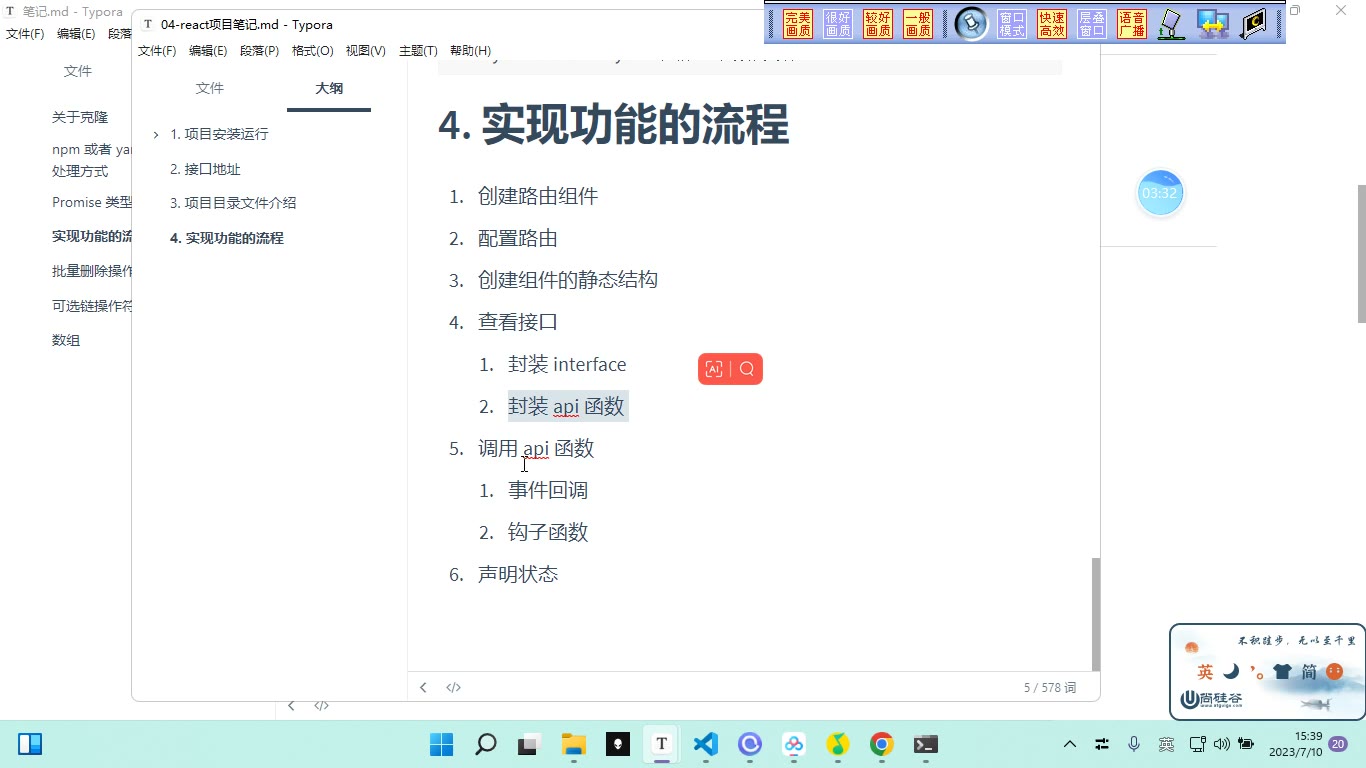This screenshot has width=1366, height=768.
Task: Open the Widgets panel on the taskbar
Action: 30,744
